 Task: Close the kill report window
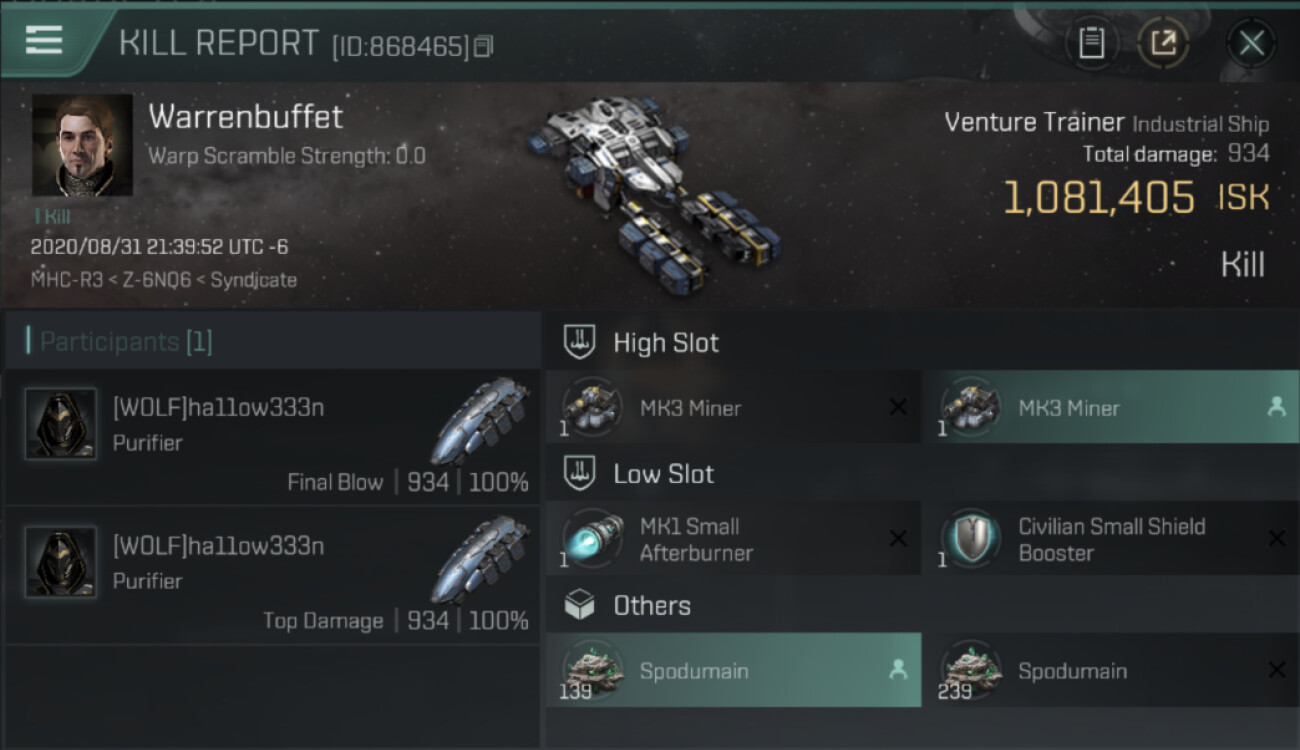[1251, 43]
